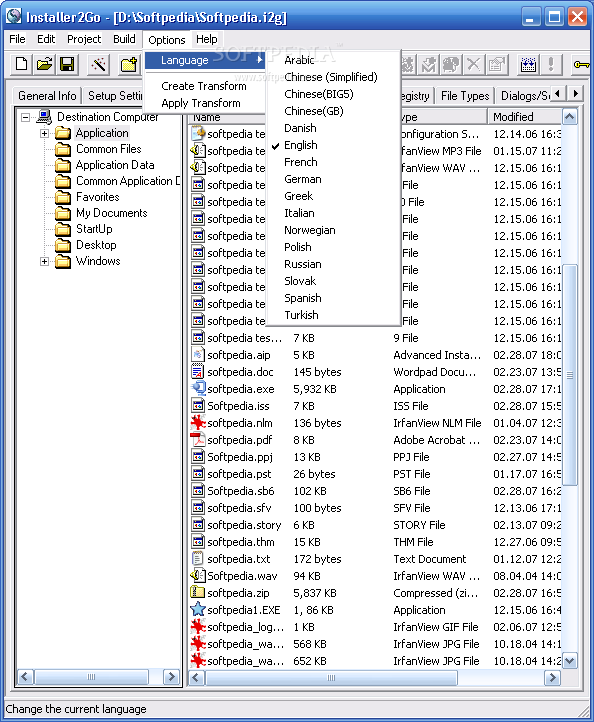
Task: Open the Project menu
Action: tap(84, 39)
